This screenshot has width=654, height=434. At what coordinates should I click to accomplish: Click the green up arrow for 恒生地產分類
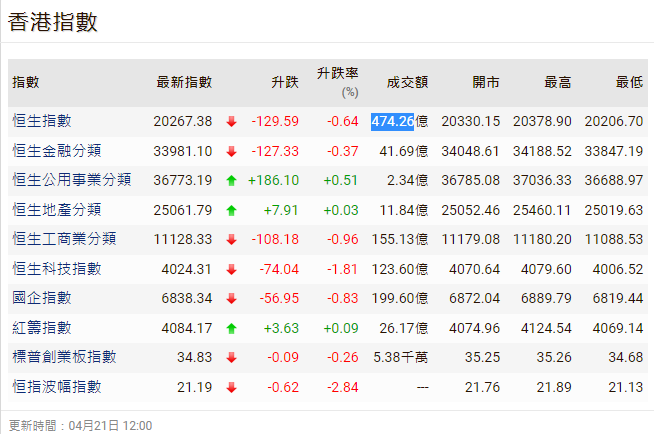(231, 210)
